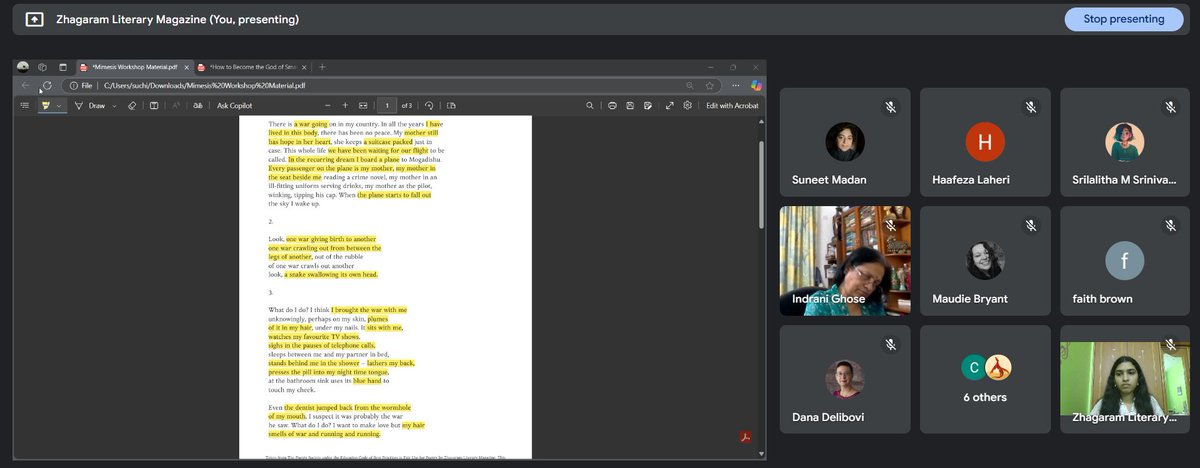Select Dana Delibovi's participant tile
Image resolution: width=1200 pixels, height=468 pixels.
click(x=845, y=379)
